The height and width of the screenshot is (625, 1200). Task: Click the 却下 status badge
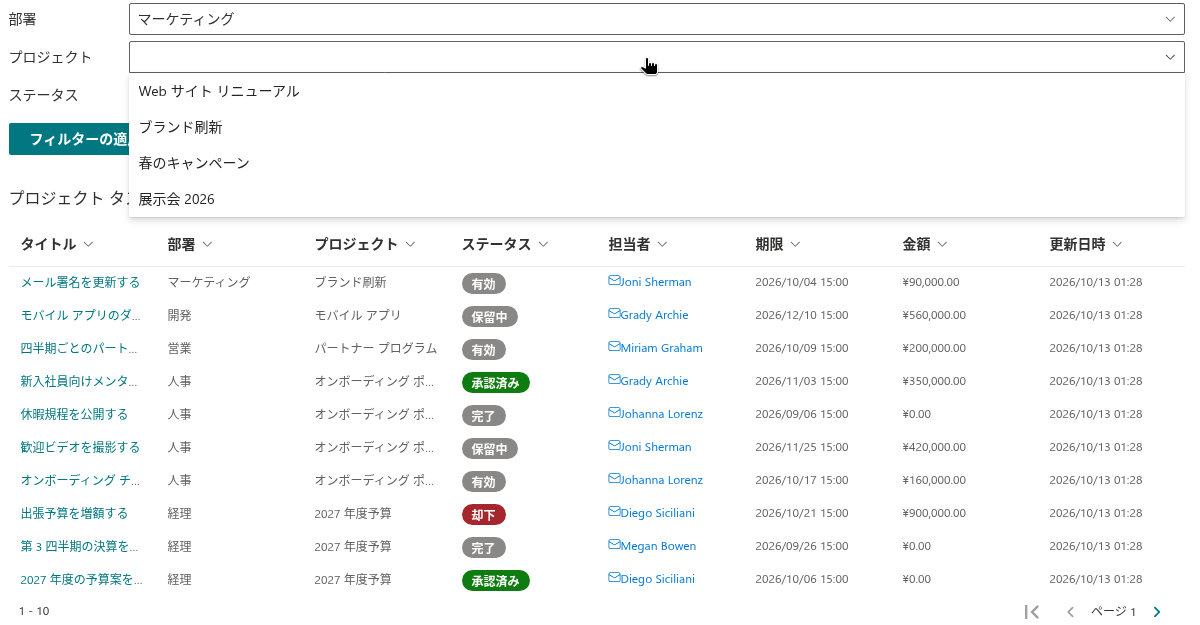[484, 515]
